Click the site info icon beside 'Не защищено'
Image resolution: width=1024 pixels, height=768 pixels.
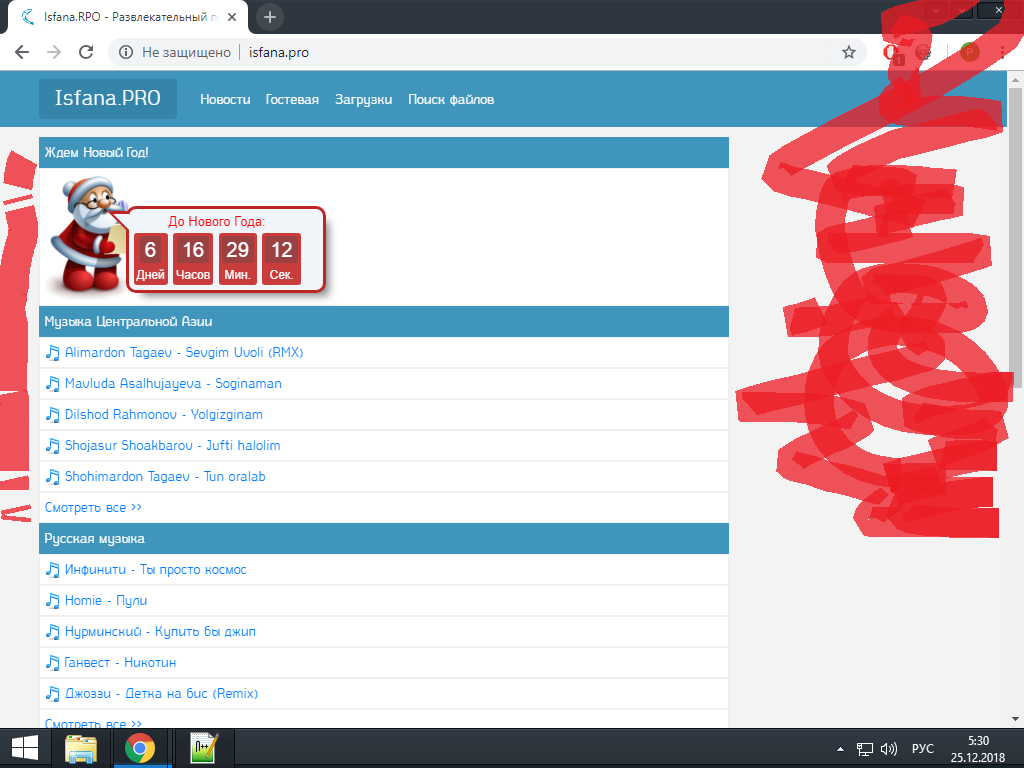point(126,52)
